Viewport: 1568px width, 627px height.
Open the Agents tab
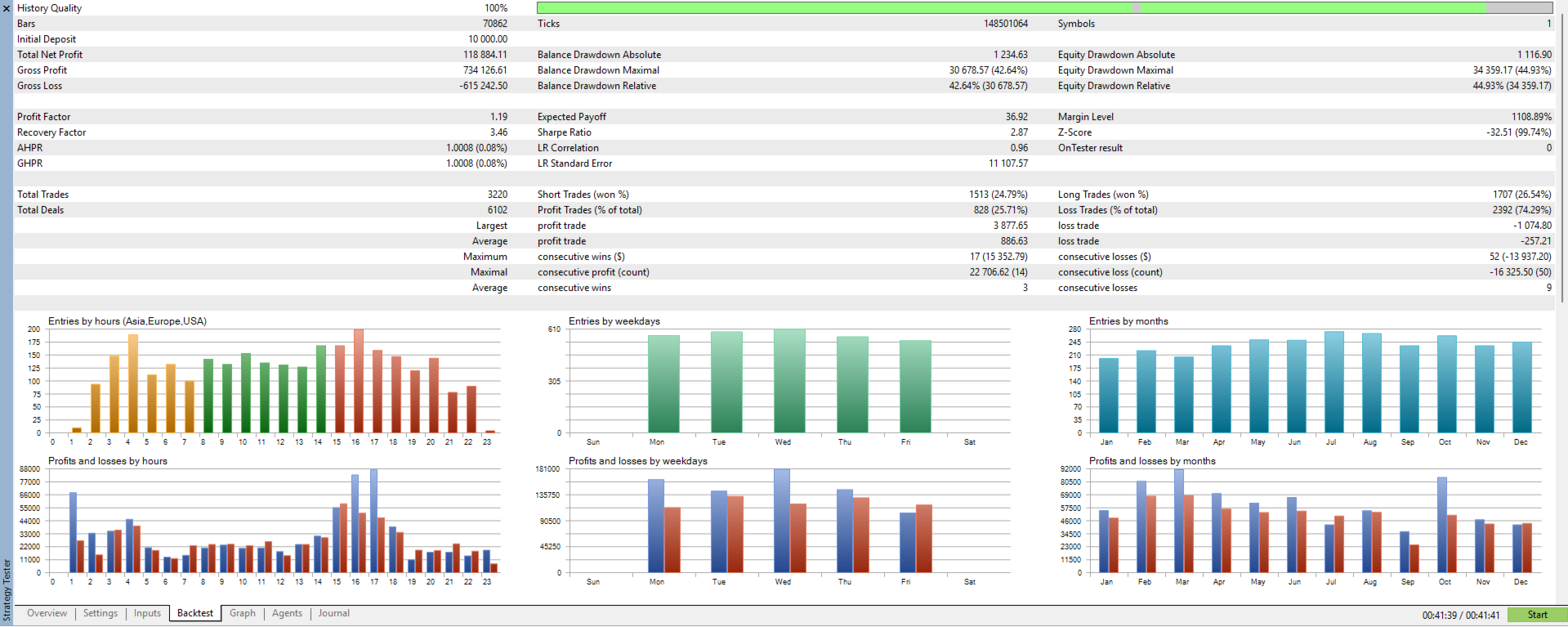click(x=287, y=613)
